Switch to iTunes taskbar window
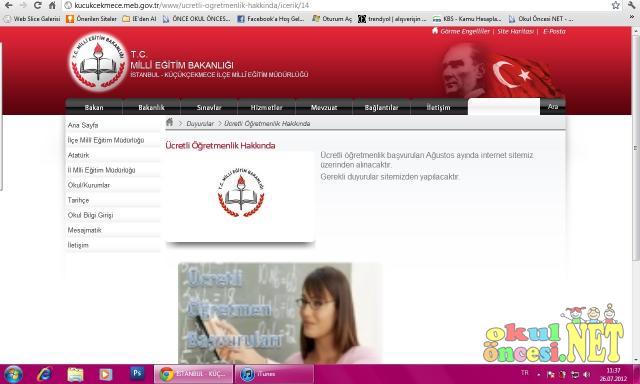The width and height of the screenshot is (640, 384). pos(274,374)
